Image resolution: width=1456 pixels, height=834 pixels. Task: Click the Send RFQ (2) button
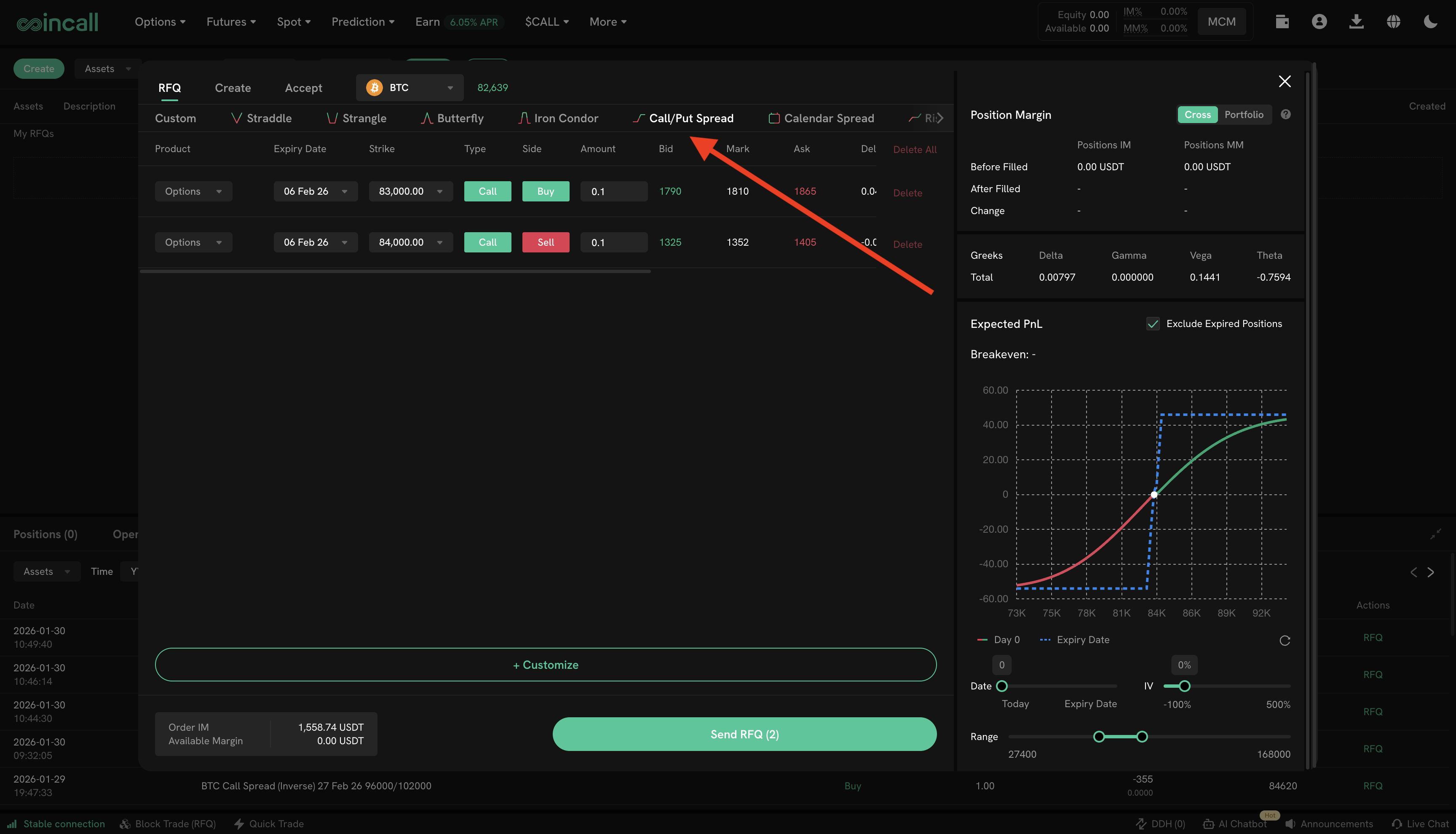pyautogui.click(x=744, y=734)
